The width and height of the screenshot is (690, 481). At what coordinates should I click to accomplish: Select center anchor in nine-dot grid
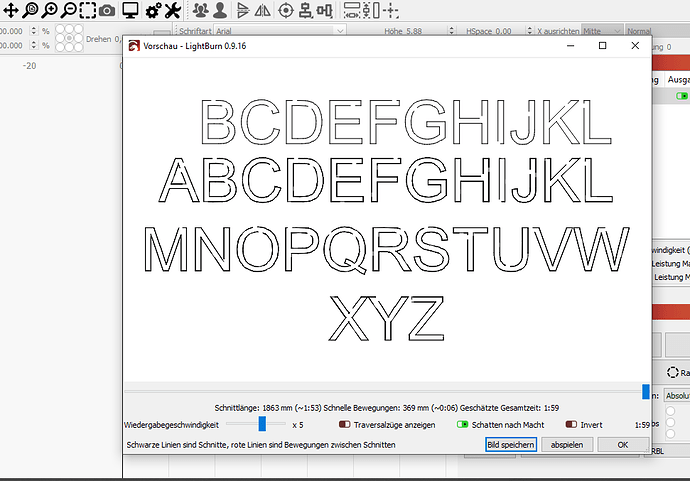(x=69, y=38)
